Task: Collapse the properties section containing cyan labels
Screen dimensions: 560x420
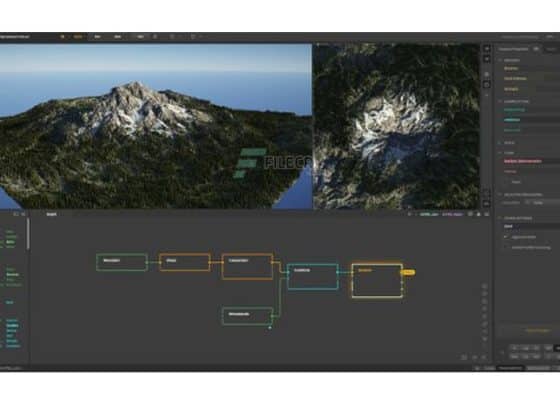Action: tap(500, 101)
